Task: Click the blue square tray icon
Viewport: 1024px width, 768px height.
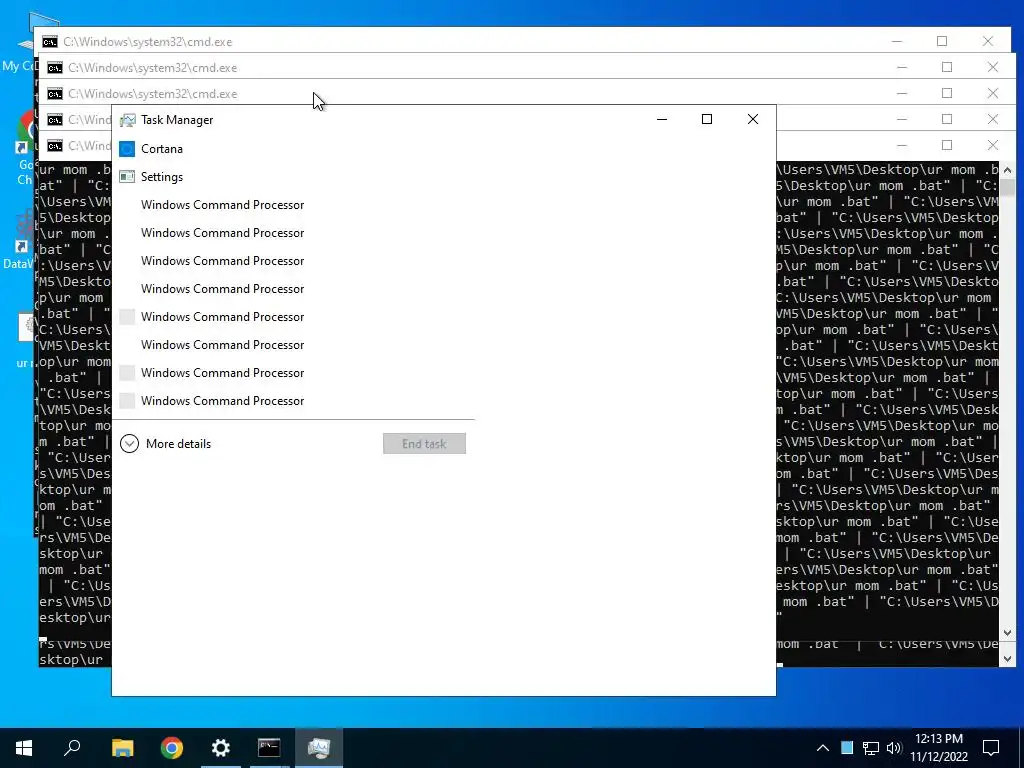Action: tap(847, 748)
